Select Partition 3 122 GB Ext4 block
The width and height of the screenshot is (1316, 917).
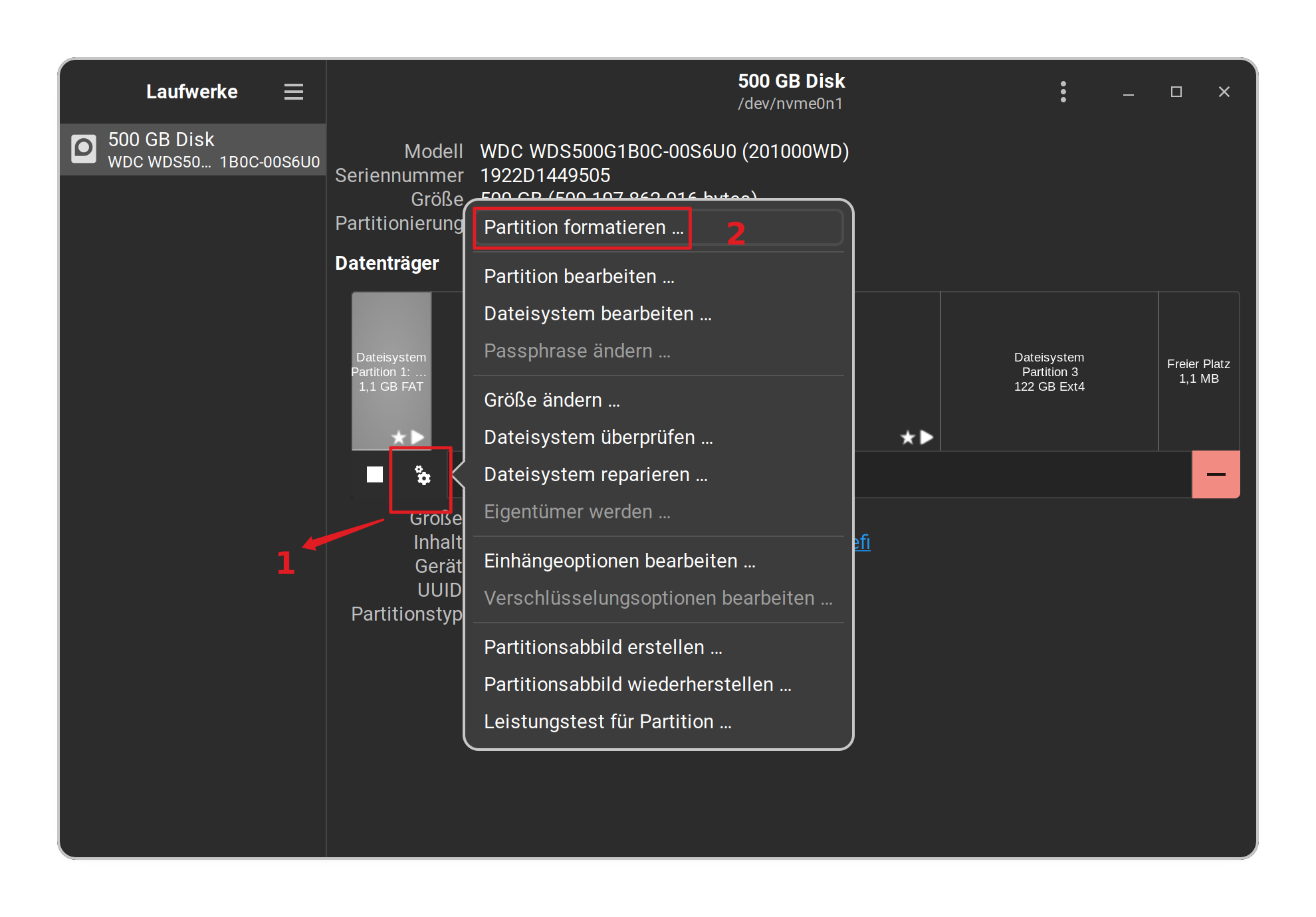pyautogui.click(x=1049, y=372)
